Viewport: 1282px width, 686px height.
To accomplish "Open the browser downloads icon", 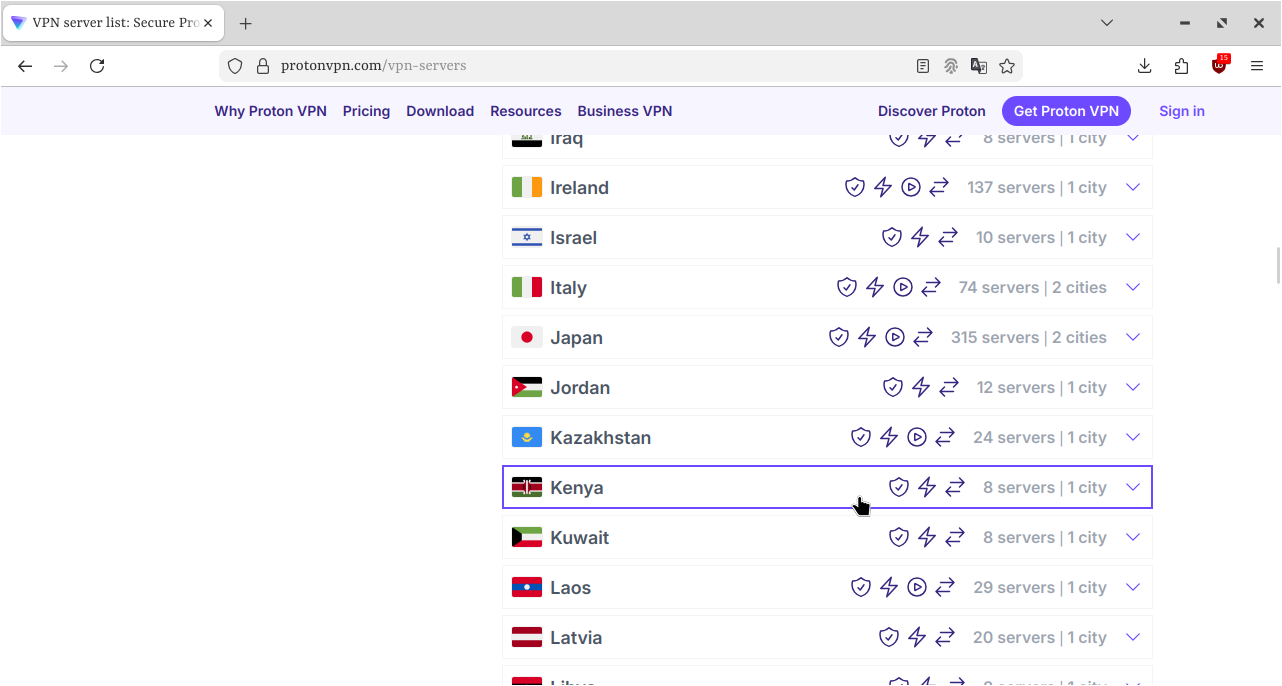I will (1145, 66).
